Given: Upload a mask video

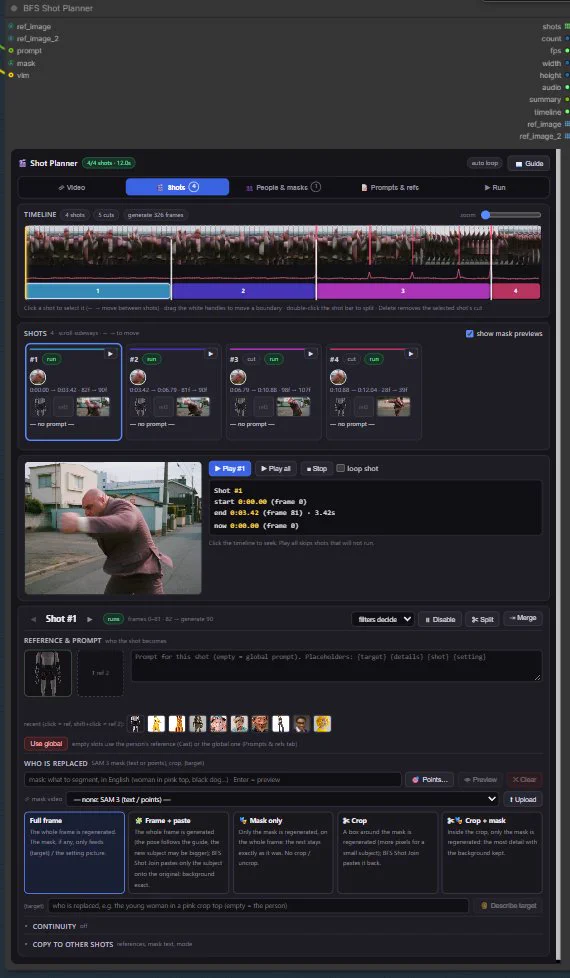Looking at the screenshot, I should pos(523,799).
